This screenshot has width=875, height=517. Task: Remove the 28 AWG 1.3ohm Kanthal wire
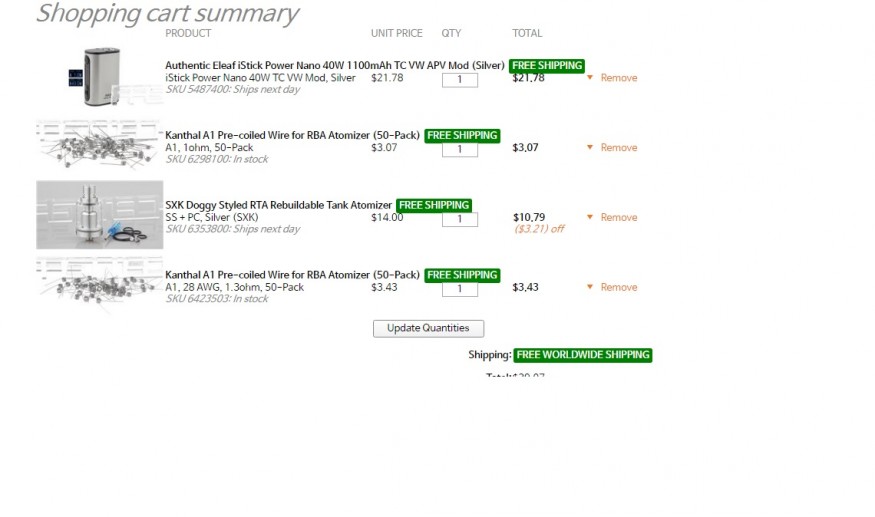(618, 288)
